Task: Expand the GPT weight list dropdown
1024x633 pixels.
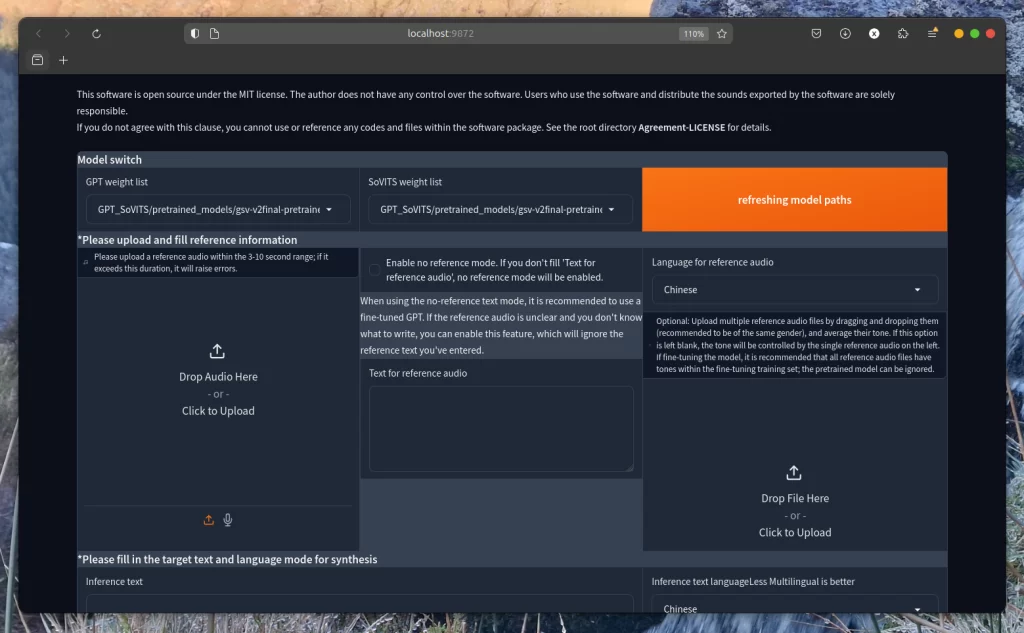Action: 218,210
